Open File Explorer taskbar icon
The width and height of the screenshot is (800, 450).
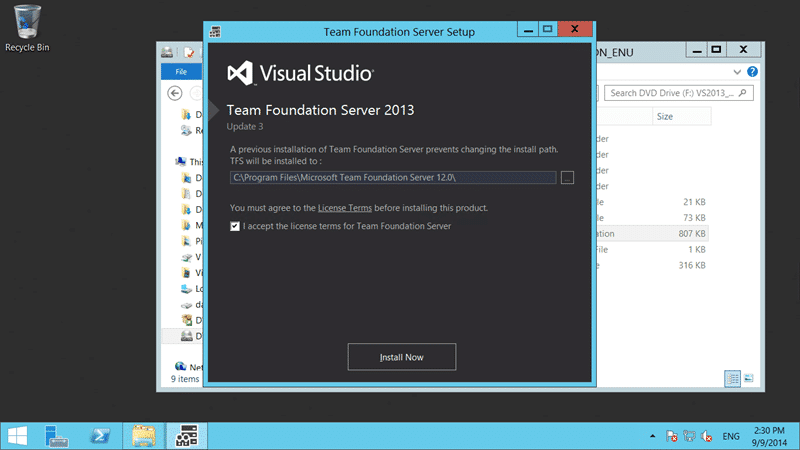pyautogui.click(x=144, y=436)
